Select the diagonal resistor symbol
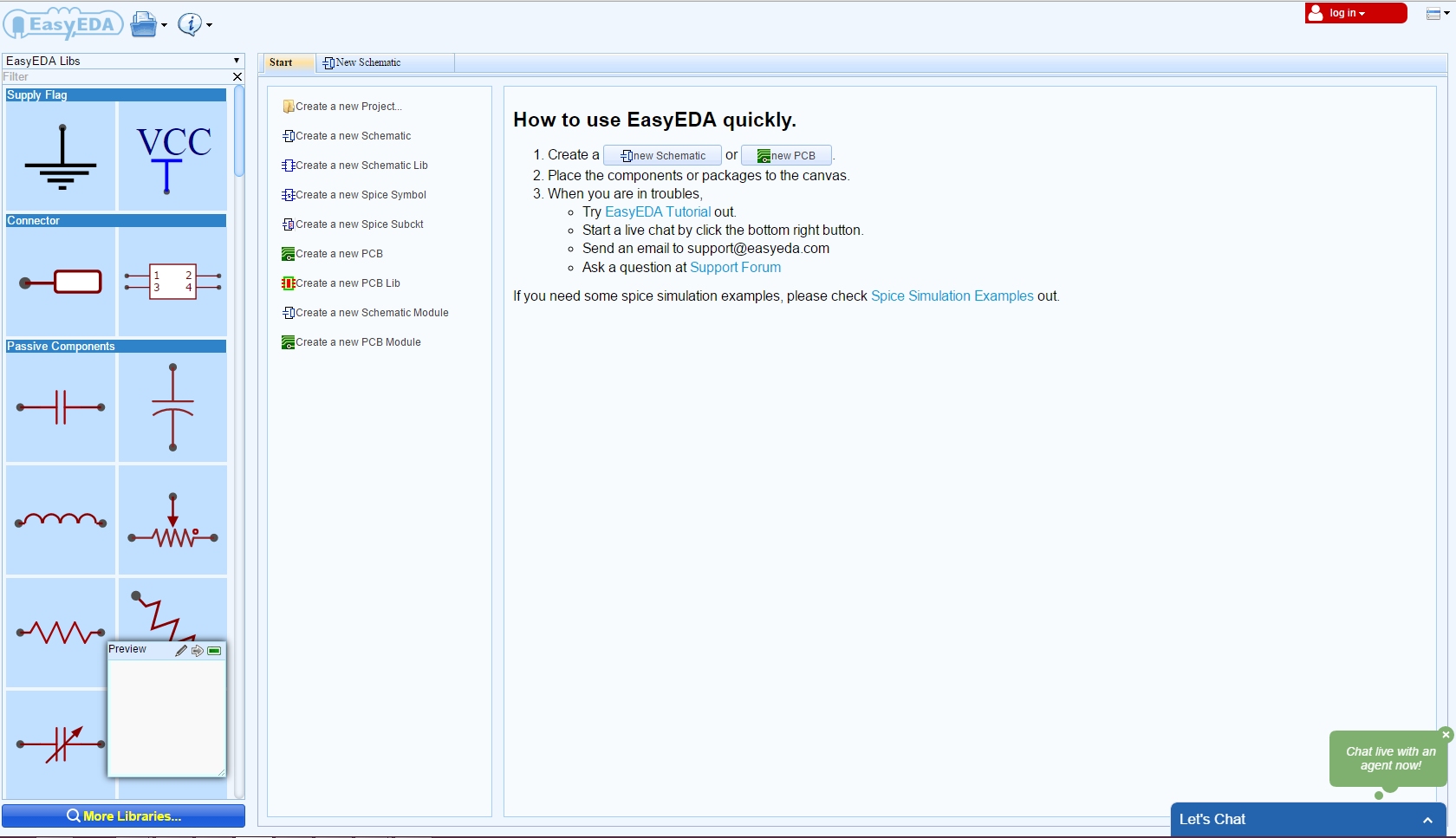 pyautogui.click(x=172, y=609)
